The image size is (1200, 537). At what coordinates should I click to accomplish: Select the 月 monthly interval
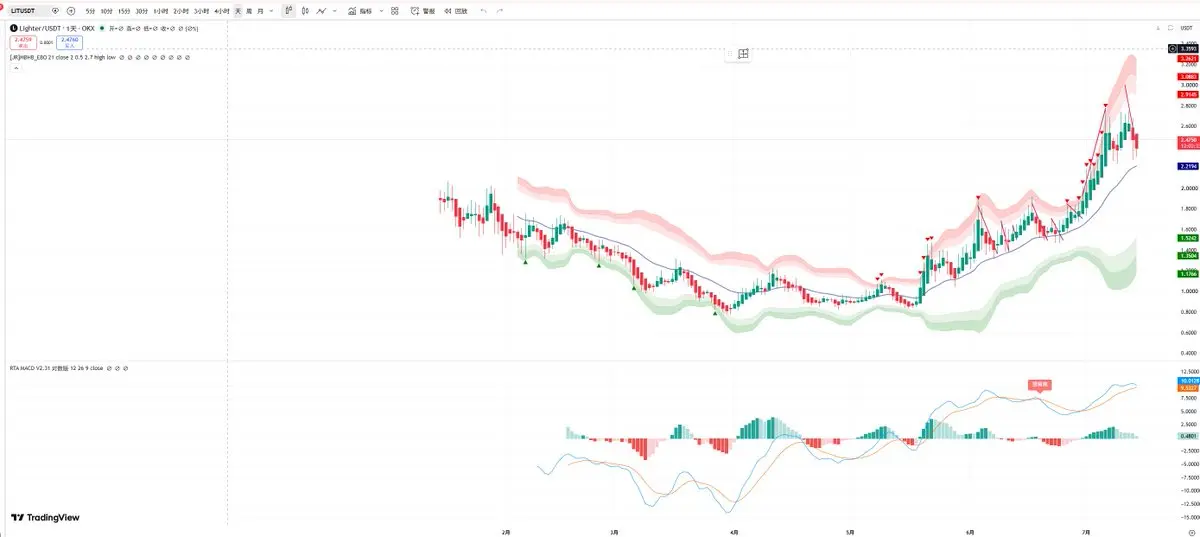pyautogui.click(x=260, y=10)
